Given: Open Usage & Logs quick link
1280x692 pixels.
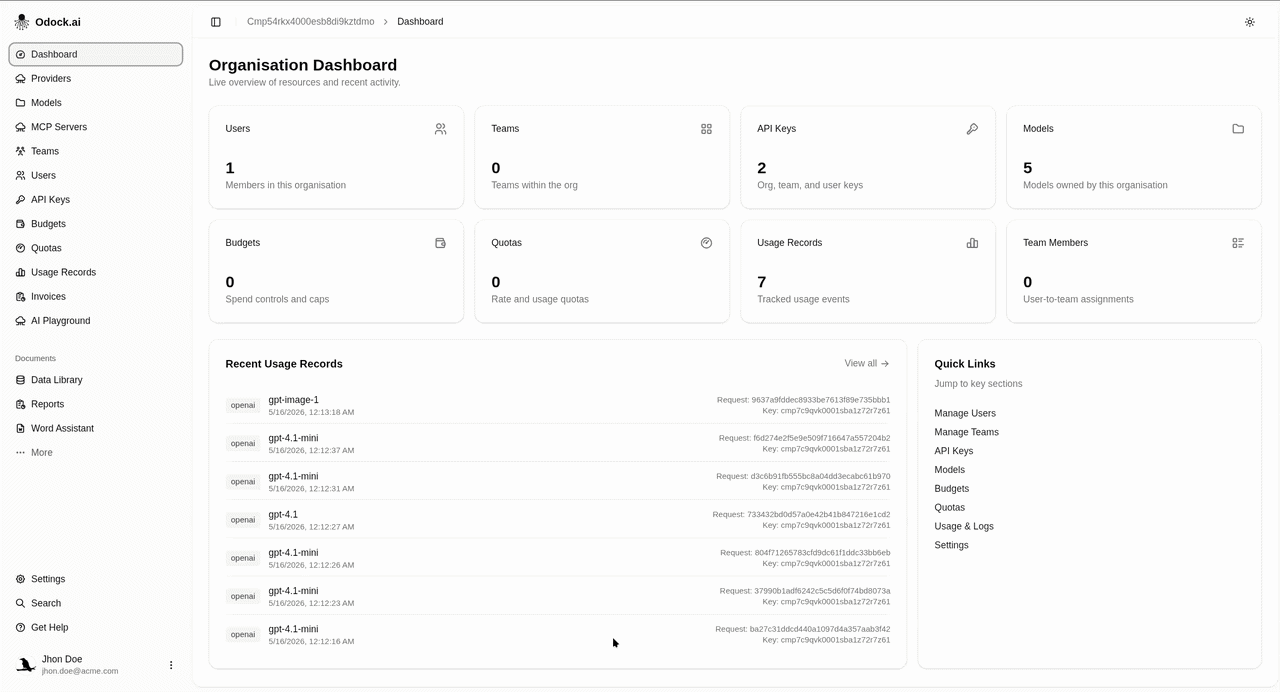Looking at the screenshot, I should pyautogui.click(x=964, y=526).
